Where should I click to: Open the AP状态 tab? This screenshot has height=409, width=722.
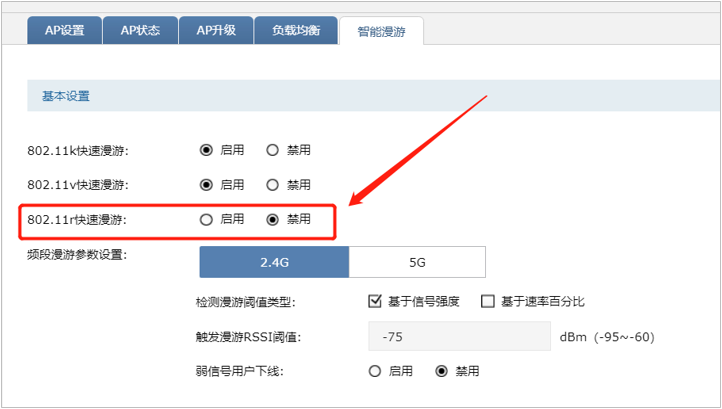[x=140, y=30]
